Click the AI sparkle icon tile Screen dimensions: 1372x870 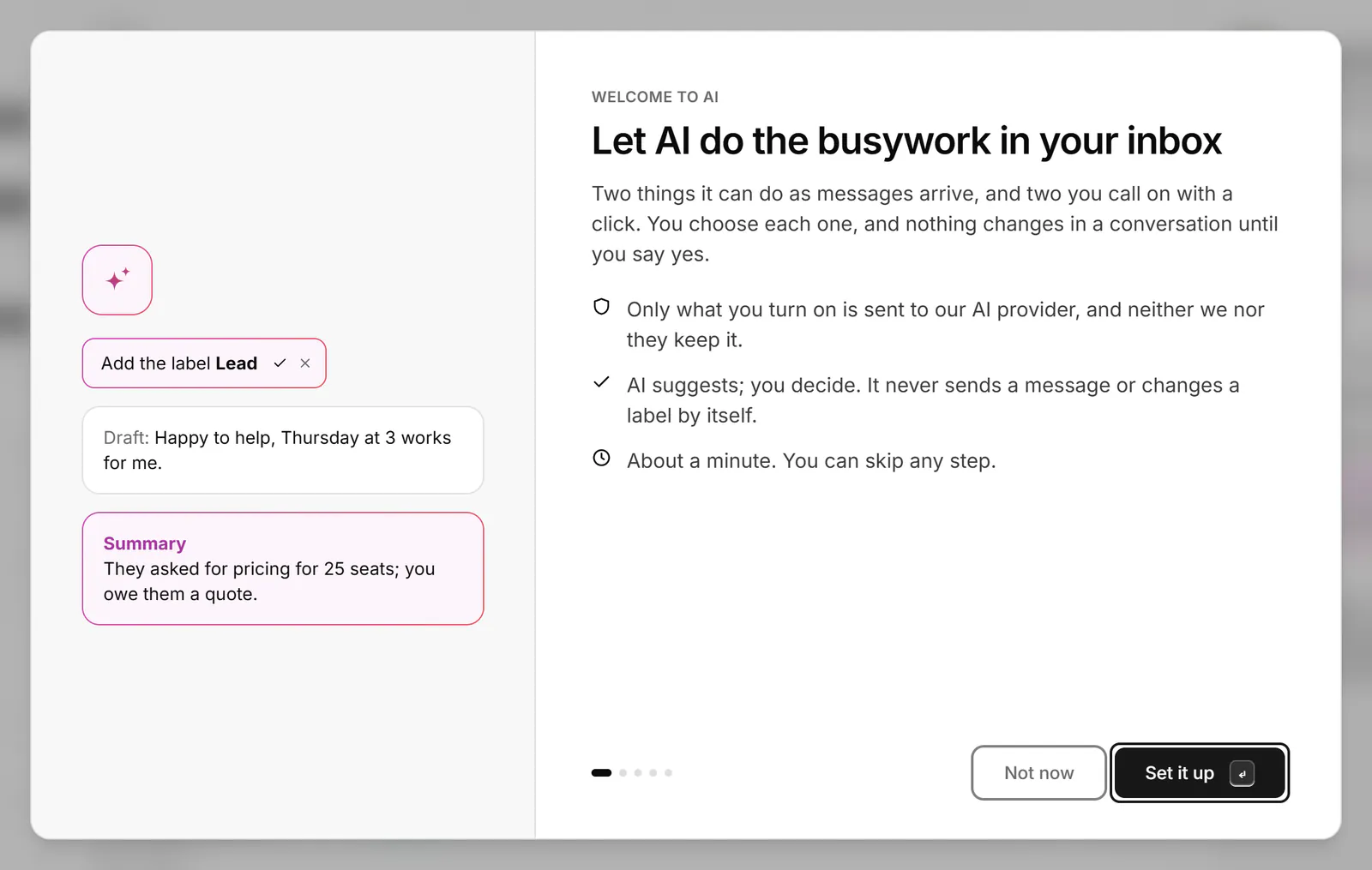click(117, 280)
